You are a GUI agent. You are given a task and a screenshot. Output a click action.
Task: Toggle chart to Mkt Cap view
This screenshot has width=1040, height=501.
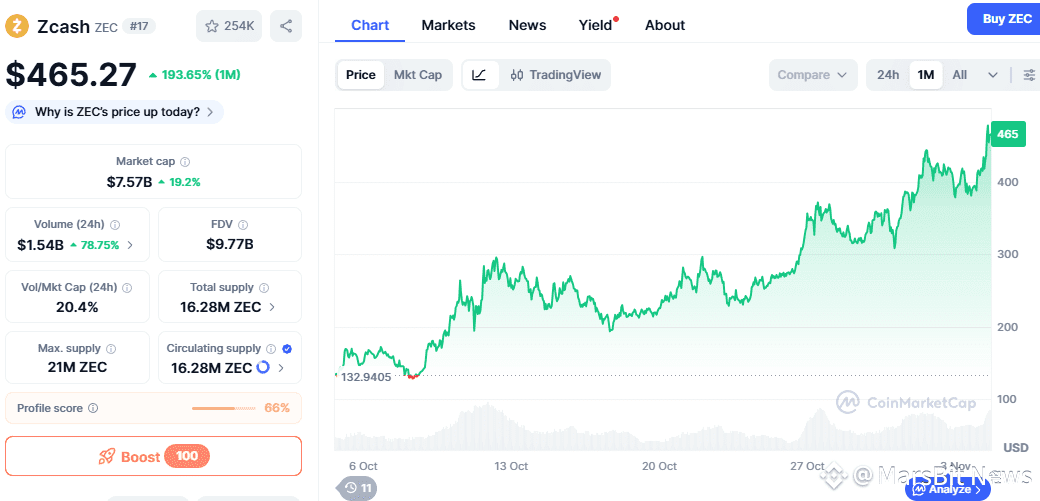pyautogui.click(x=417, y=75)
